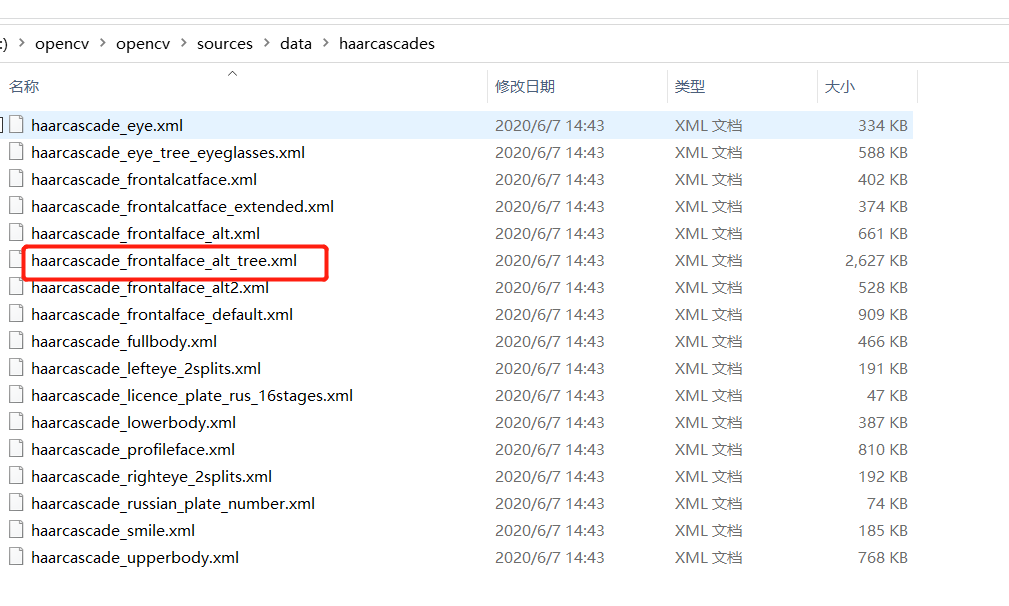This screenshot has width=1009, height=606.
Task: Click the 334 KB size value
Action: pyautogui.click(x=882, y=125)
